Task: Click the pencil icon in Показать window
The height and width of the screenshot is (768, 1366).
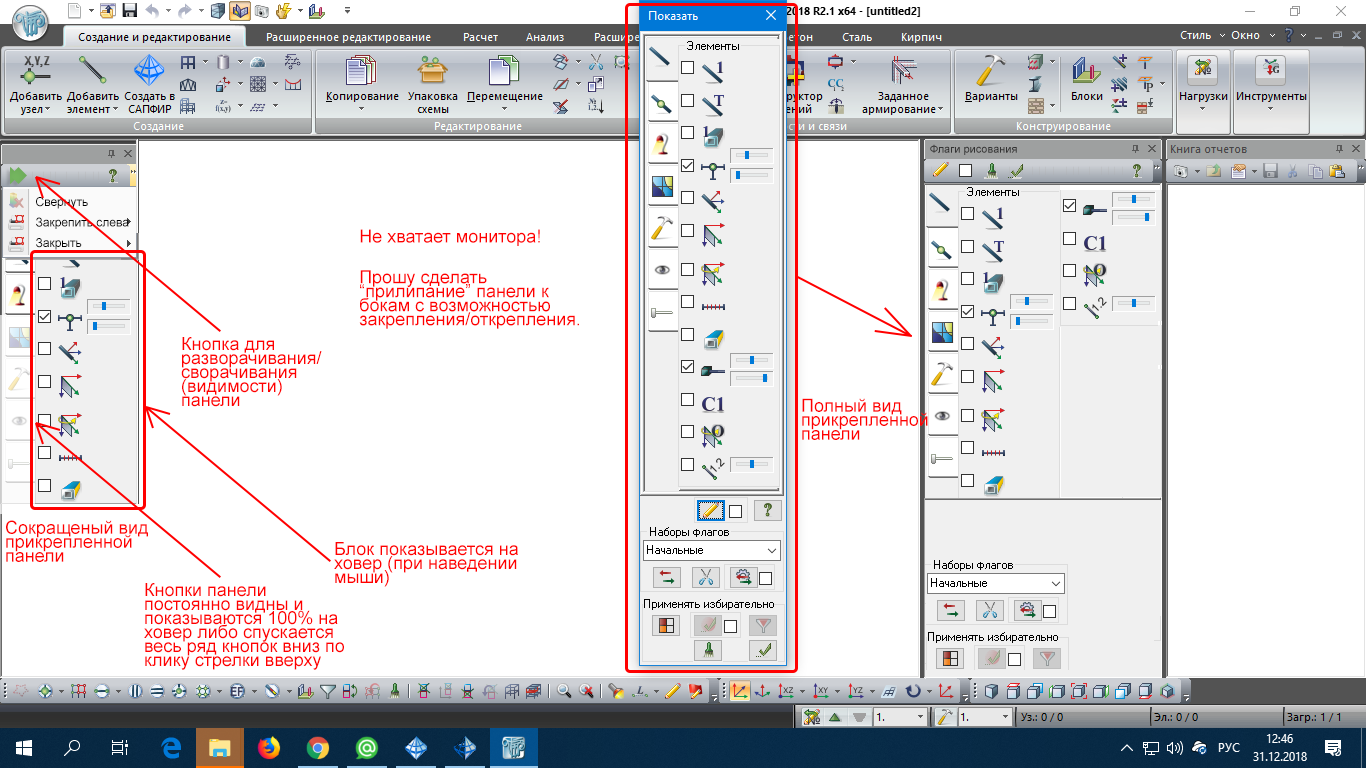Action: [711, 511]
